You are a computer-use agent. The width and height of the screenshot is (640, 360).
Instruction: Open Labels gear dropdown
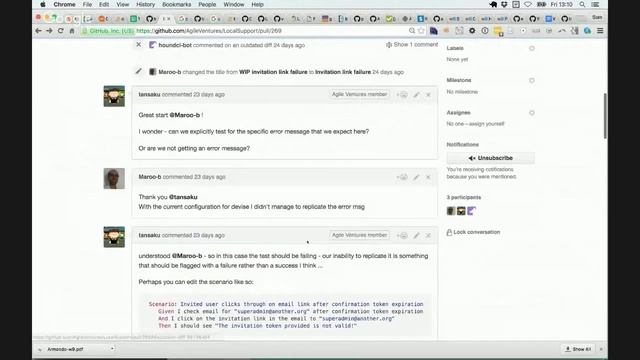pos(531,48)
